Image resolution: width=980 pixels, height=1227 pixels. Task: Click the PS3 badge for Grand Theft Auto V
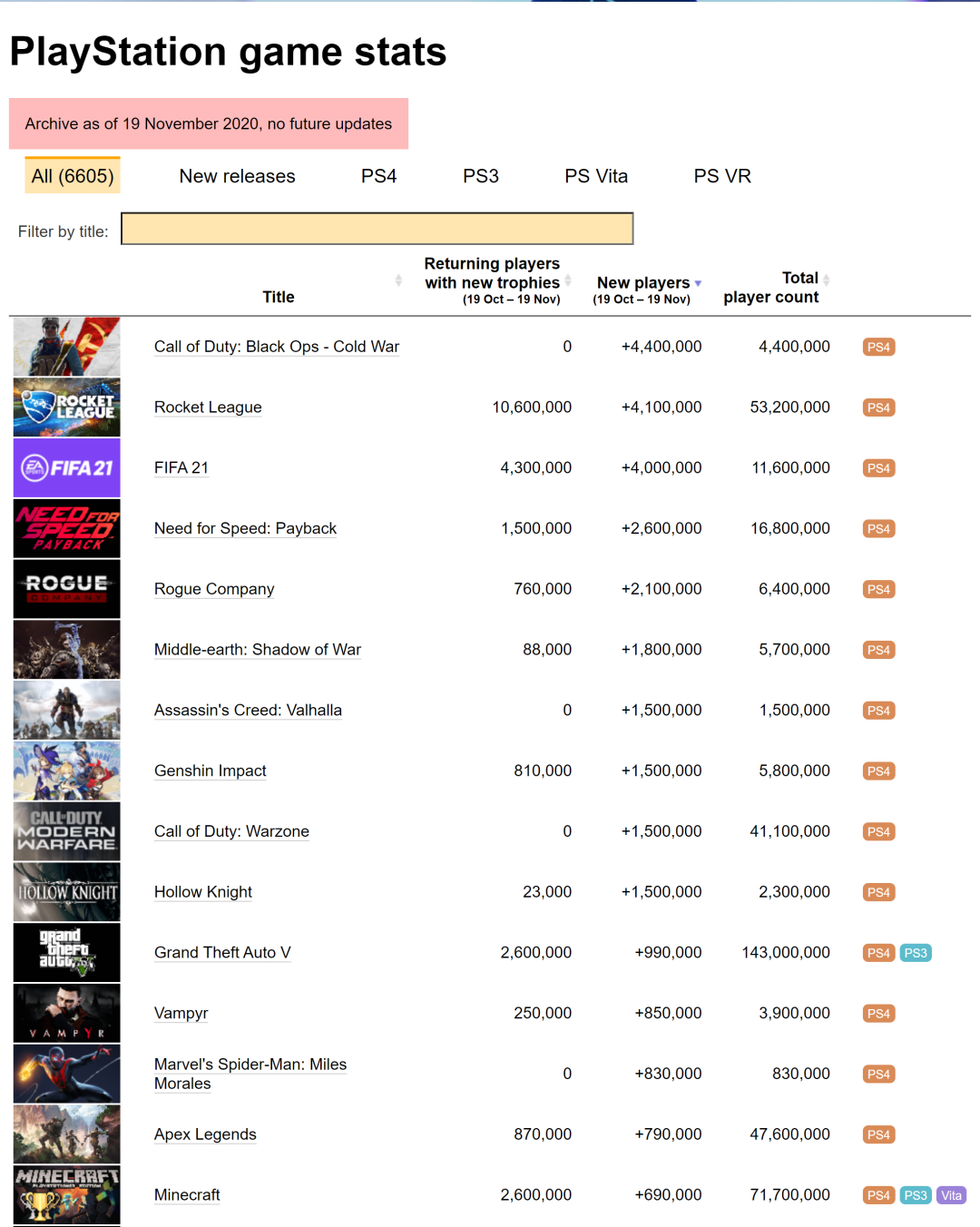(x=916, y=953)
